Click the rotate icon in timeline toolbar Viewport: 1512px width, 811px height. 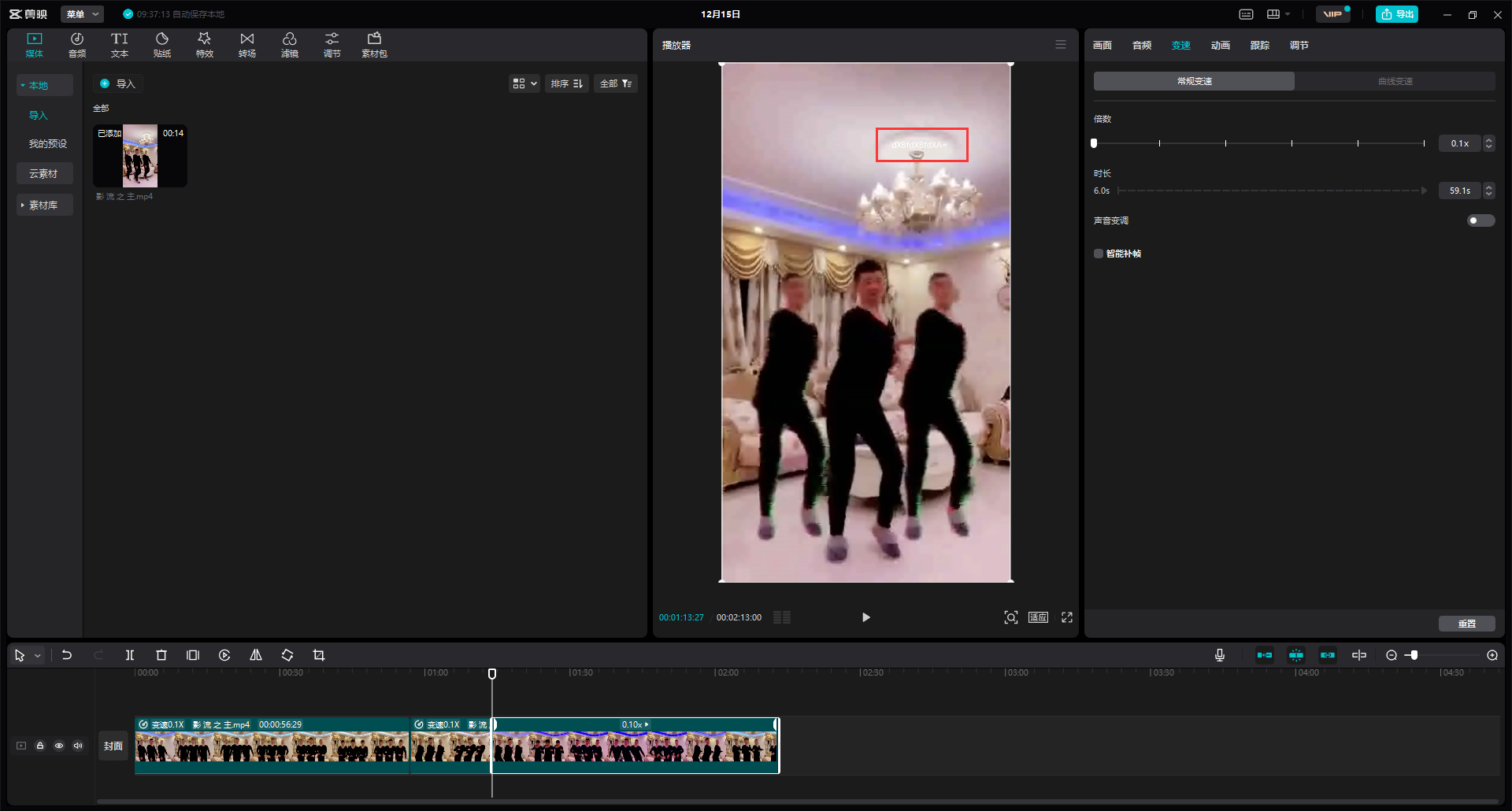(287, 655)
